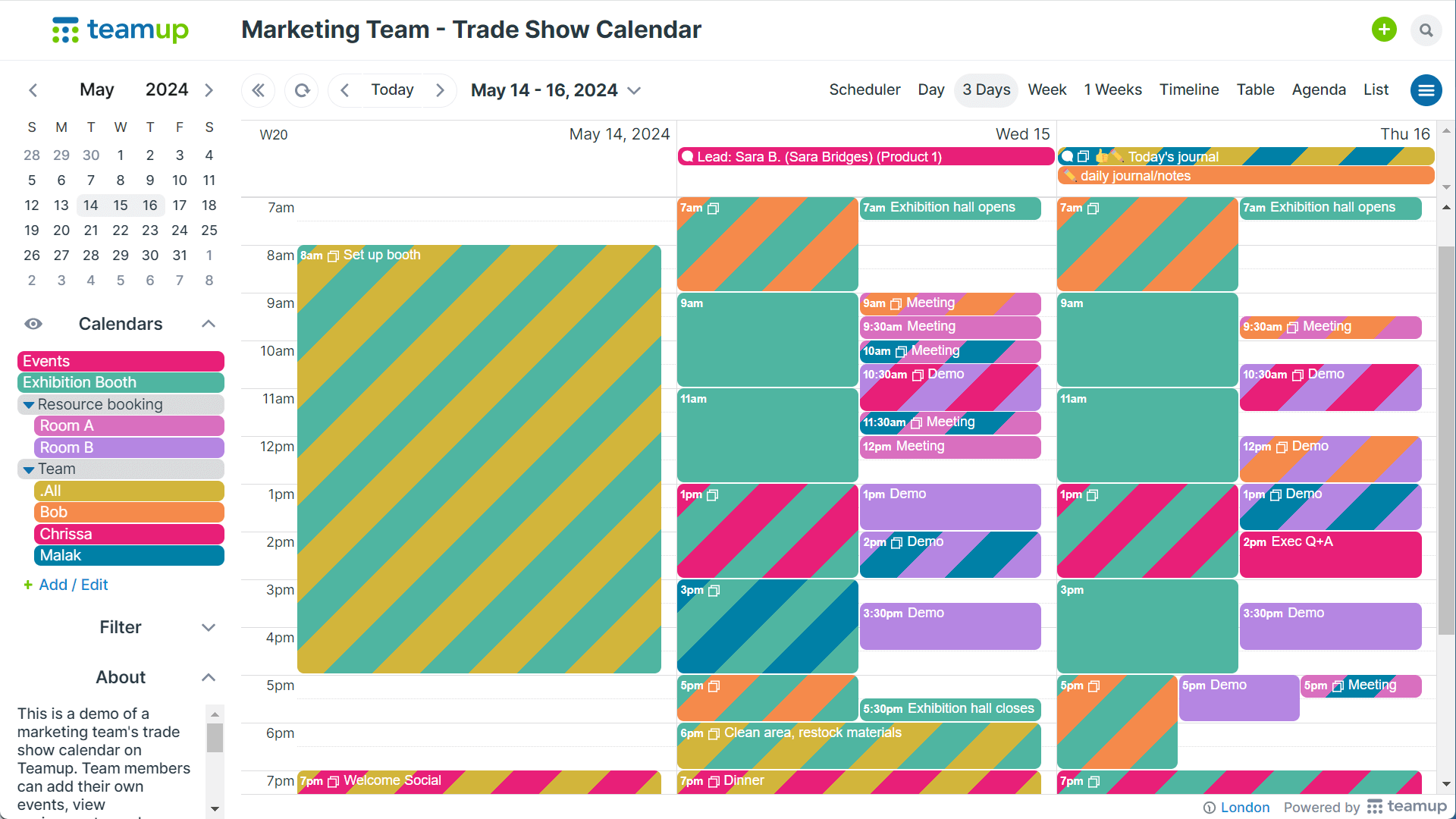Click the pink Events calendar color bar
The height and width of the screenshot is (819, 1456).
[x=121, y=361]
